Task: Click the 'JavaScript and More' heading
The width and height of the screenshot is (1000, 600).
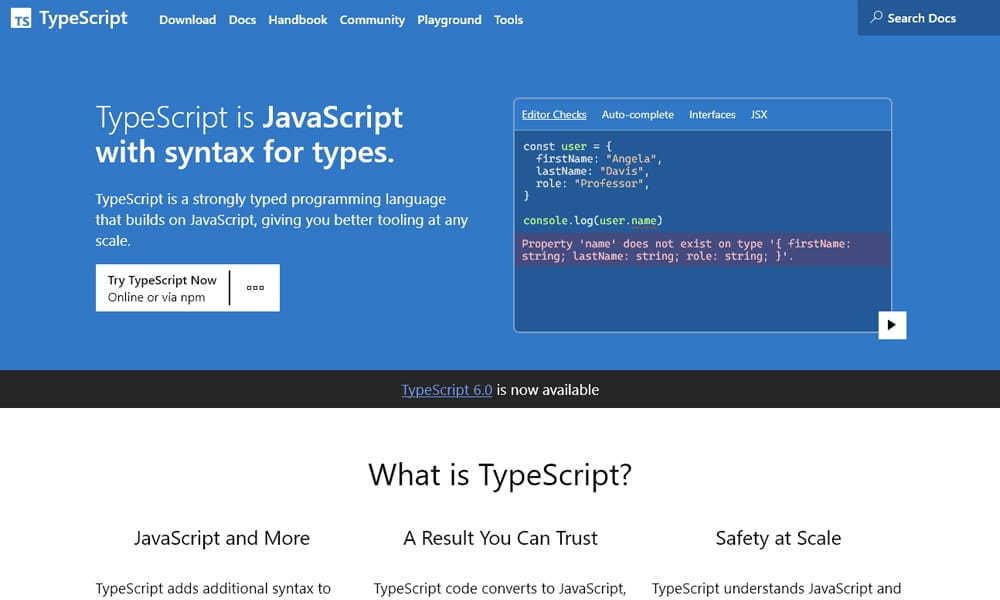Action: click(x=222, y=538)
